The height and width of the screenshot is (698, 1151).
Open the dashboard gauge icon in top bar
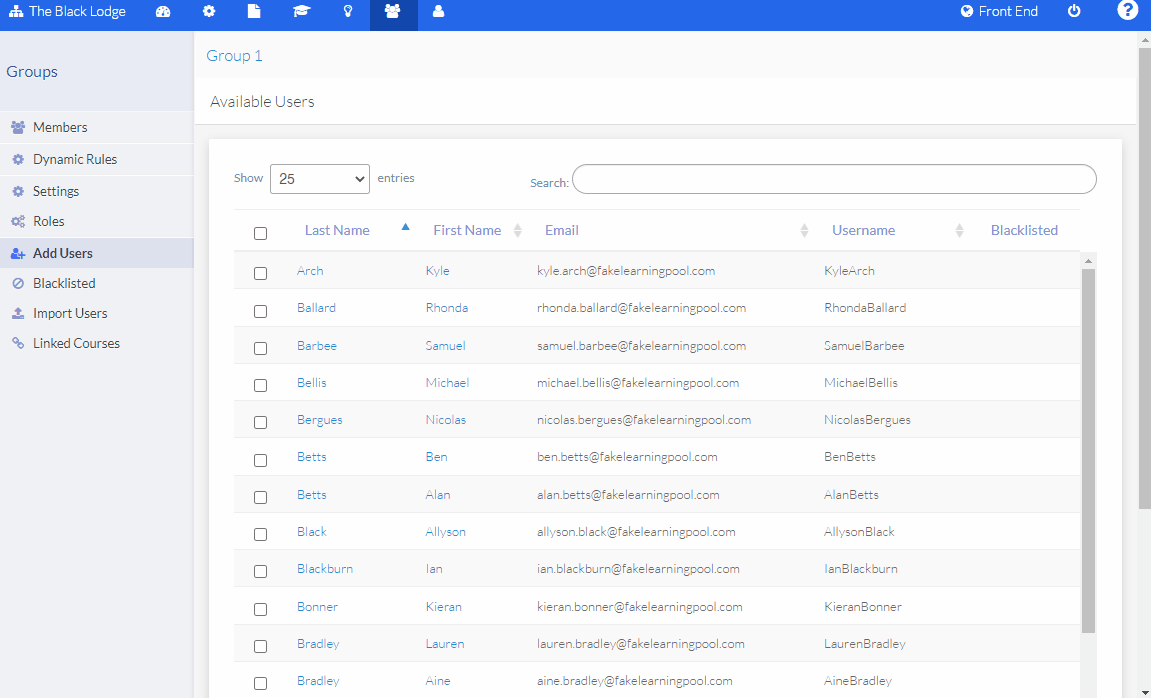163,12
